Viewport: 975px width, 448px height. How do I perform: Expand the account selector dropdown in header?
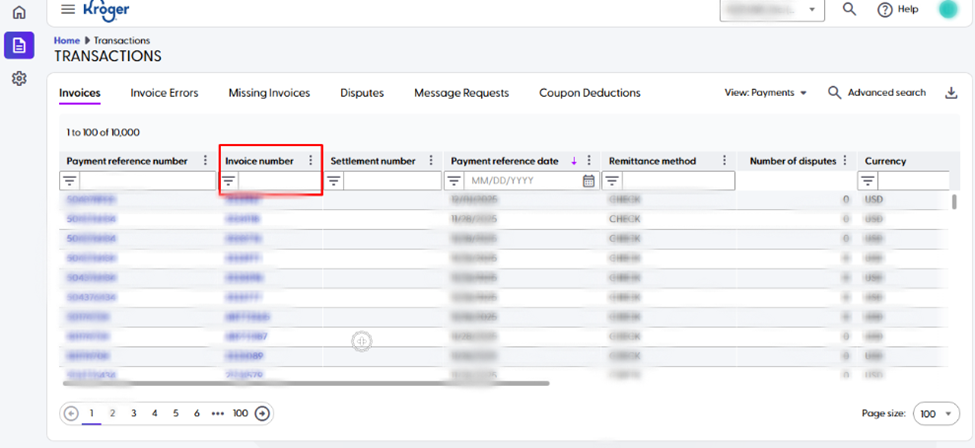(x=772, y=10)
